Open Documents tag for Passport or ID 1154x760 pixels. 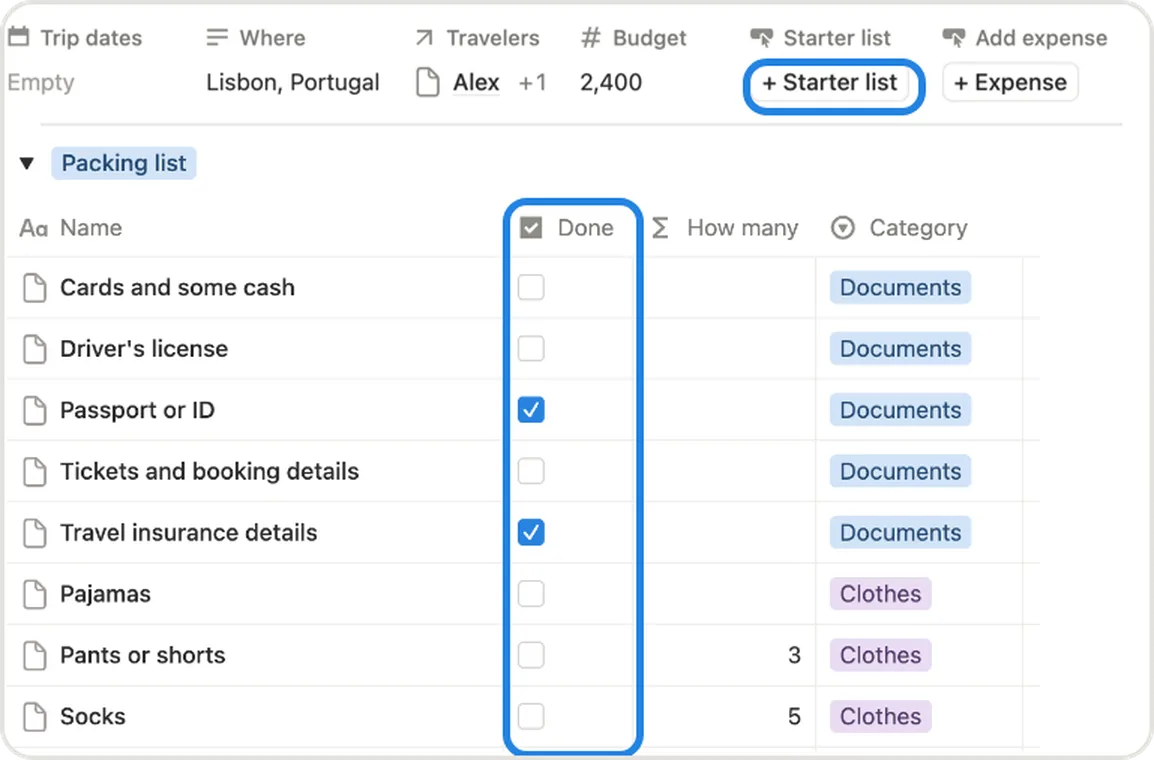[x=900, y=410]
